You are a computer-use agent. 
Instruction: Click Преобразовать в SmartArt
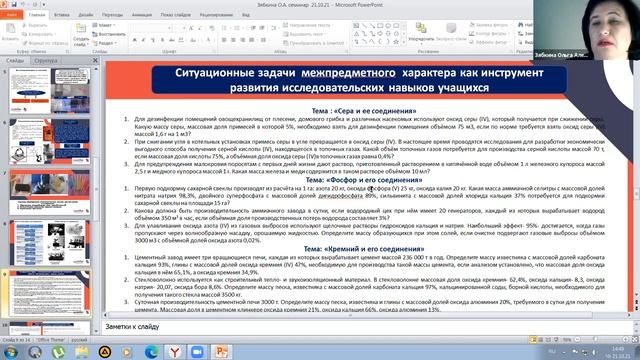click(x=315, y=43)
